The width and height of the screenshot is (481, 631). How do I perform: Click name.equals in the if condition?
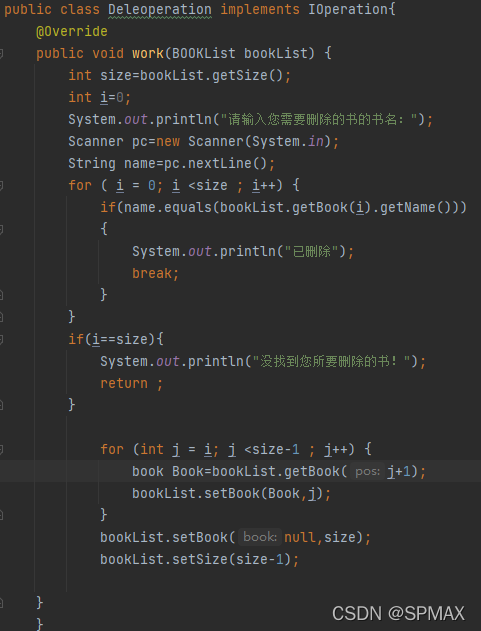coord(168,208)
